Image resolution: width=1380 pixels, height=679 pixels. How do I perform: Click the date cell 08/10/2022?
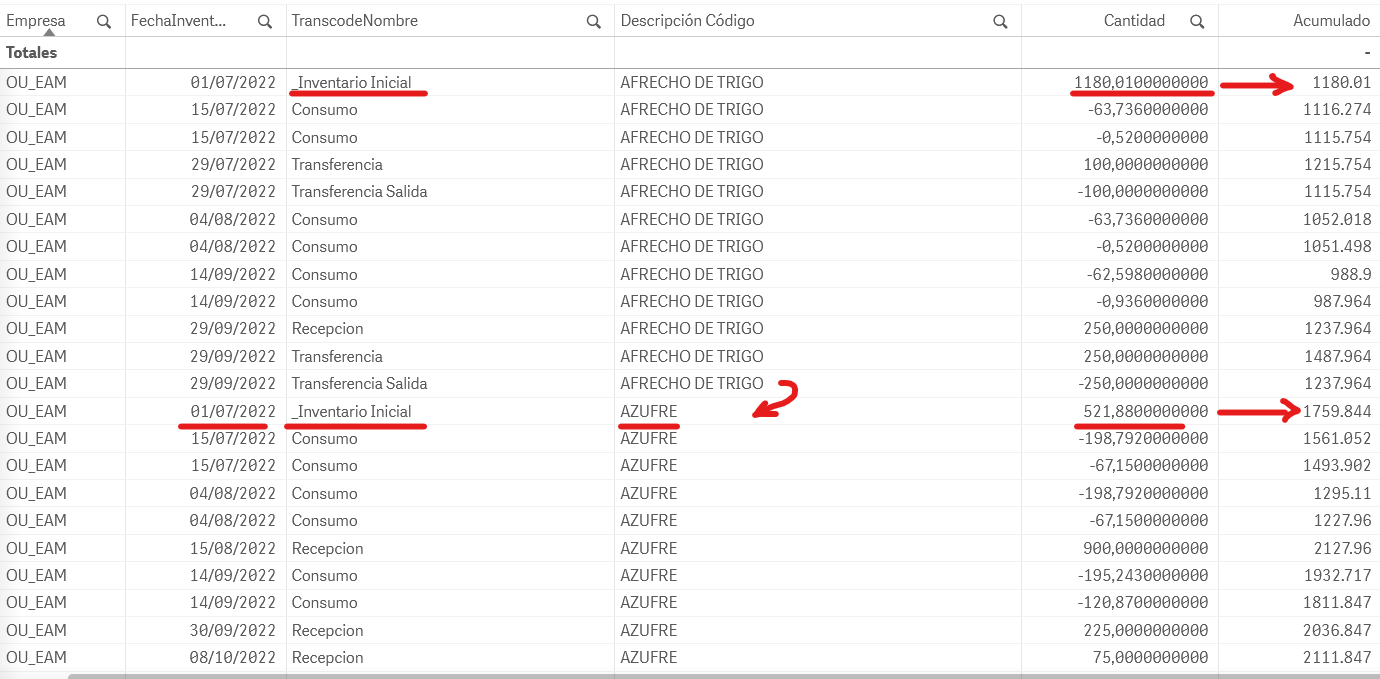click(x=234, y=657)
